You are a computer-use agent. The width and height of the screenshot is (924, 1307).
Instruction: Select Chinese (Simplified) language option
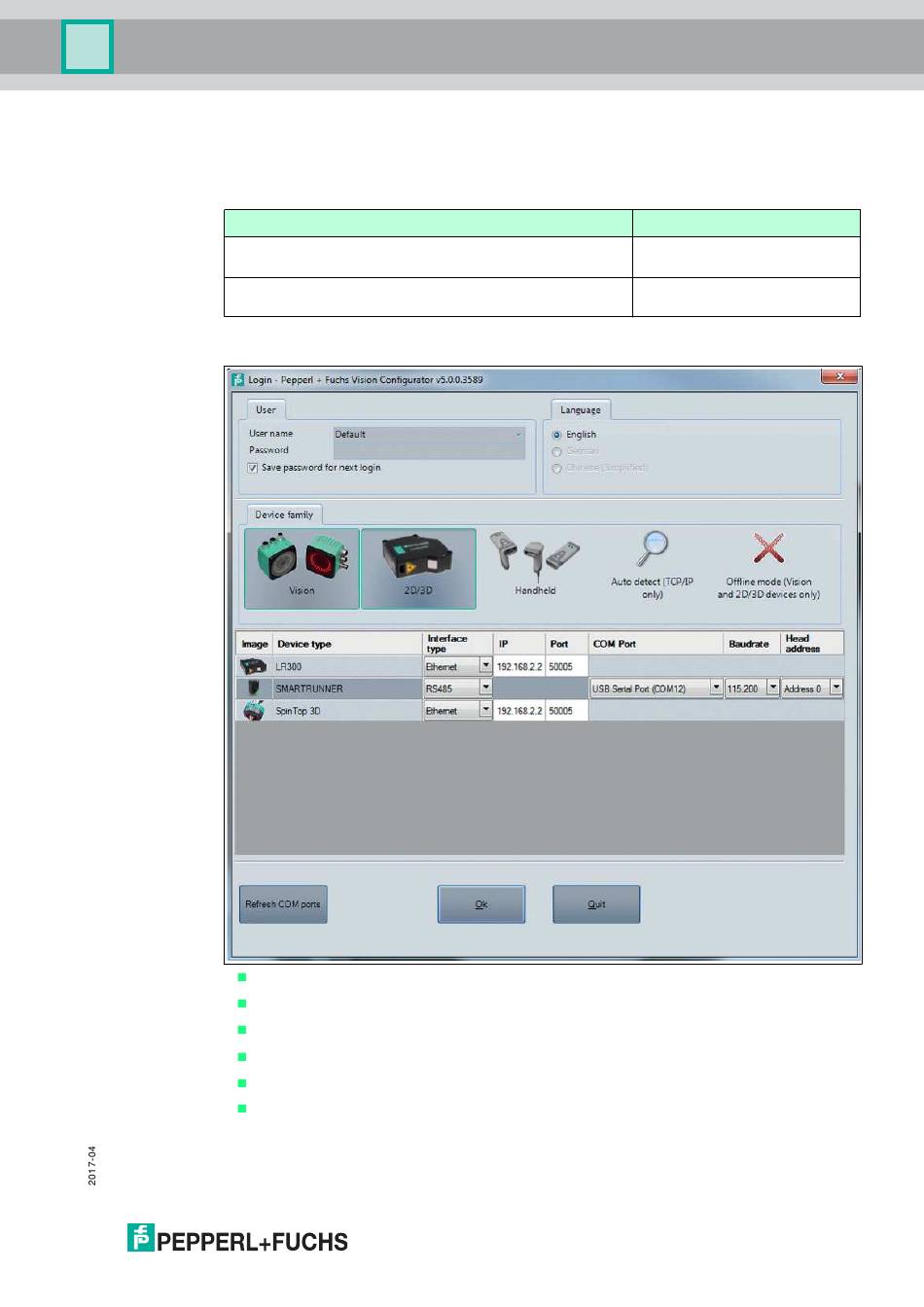click(556, 468)
